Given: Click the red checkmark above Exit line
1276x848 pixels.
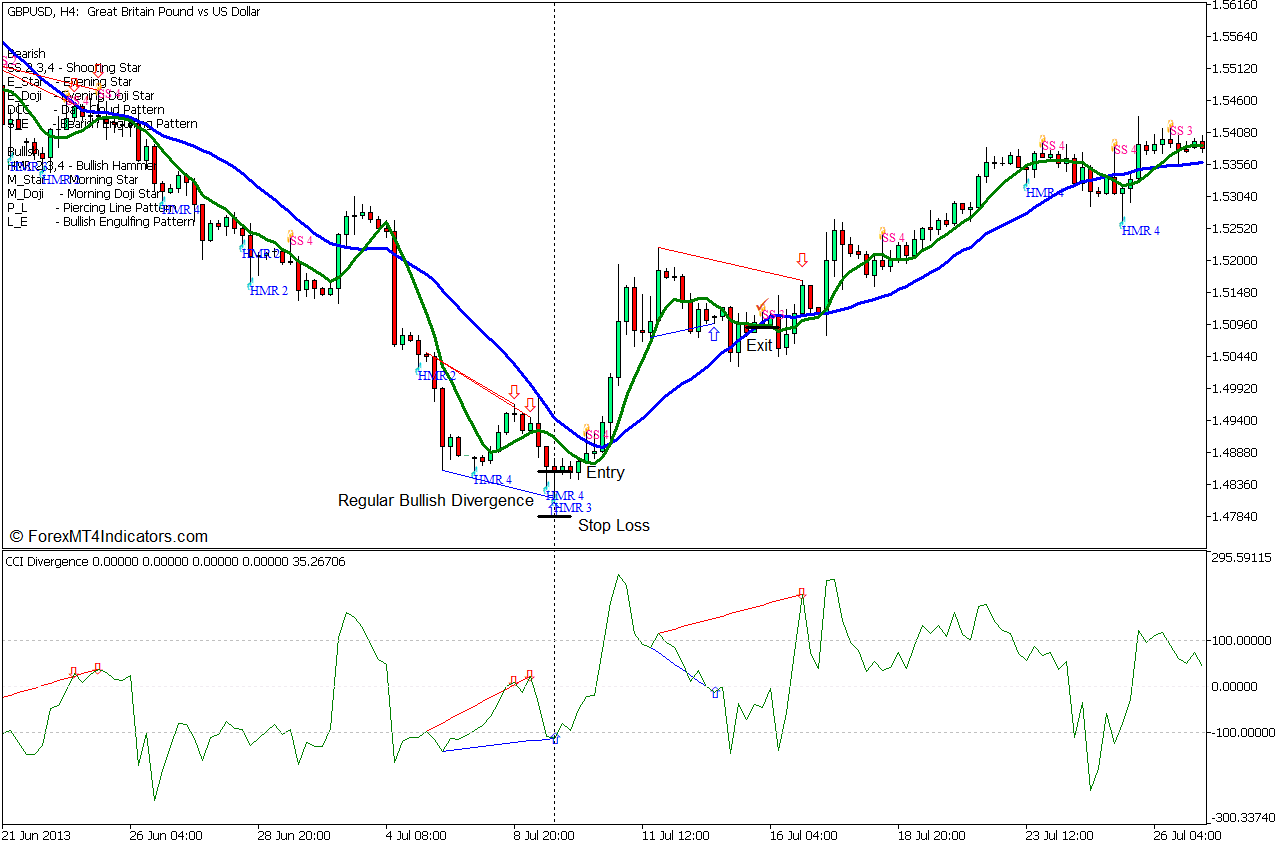Looking at the screenshot, I should pyautogui.click(x=762, y=304).
